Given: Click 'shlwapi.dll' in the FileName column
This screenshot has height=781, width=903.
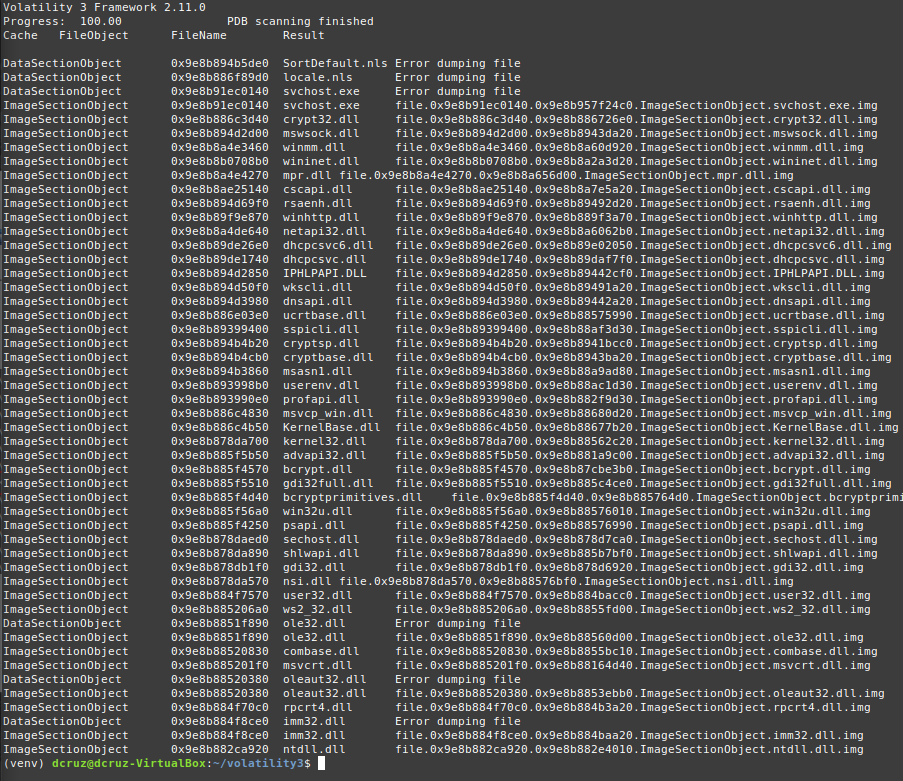Looking at the screenshot, I should tap(321, 553).
